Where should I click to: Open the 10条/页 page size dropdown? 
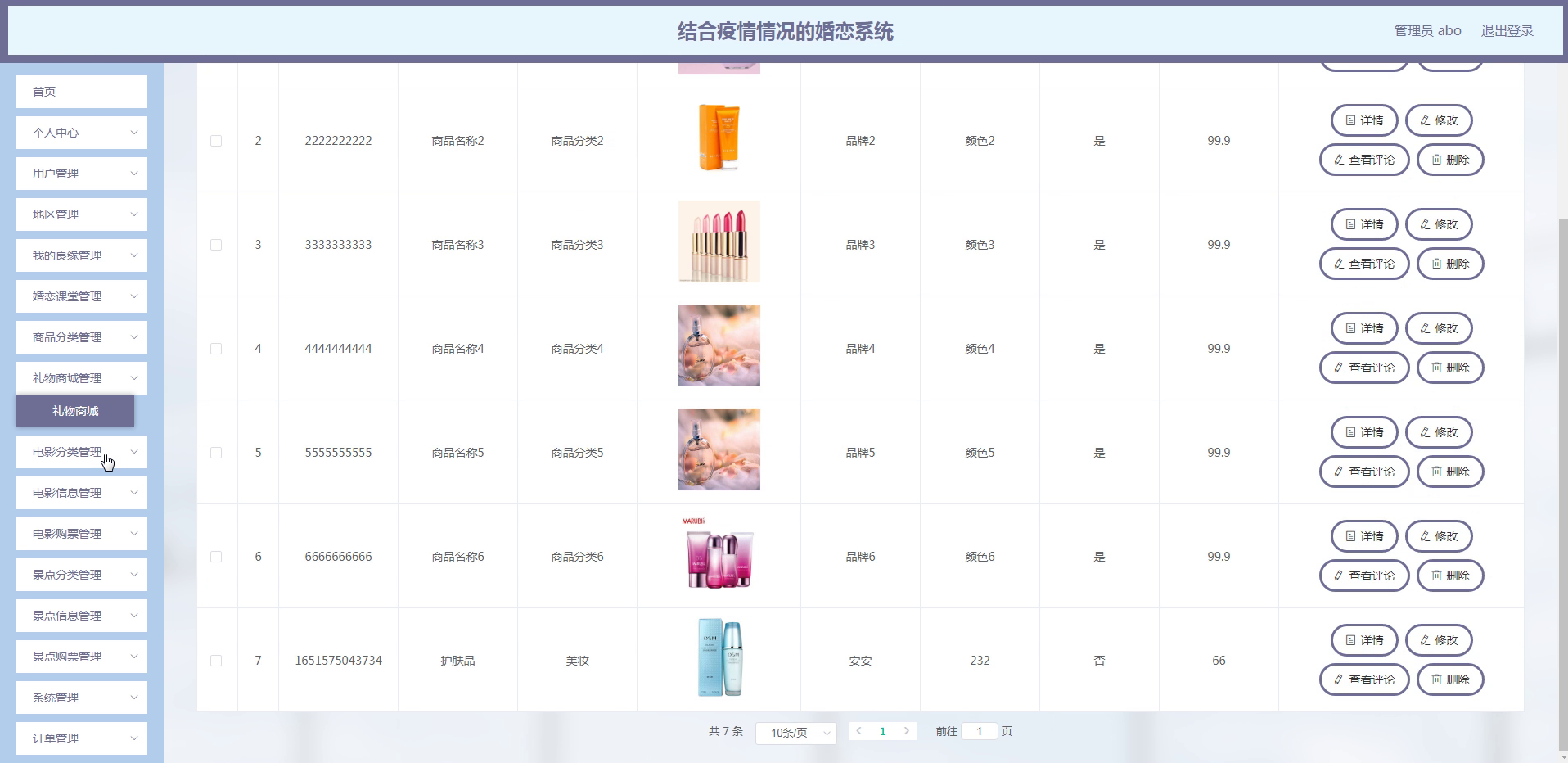(796, 733)
